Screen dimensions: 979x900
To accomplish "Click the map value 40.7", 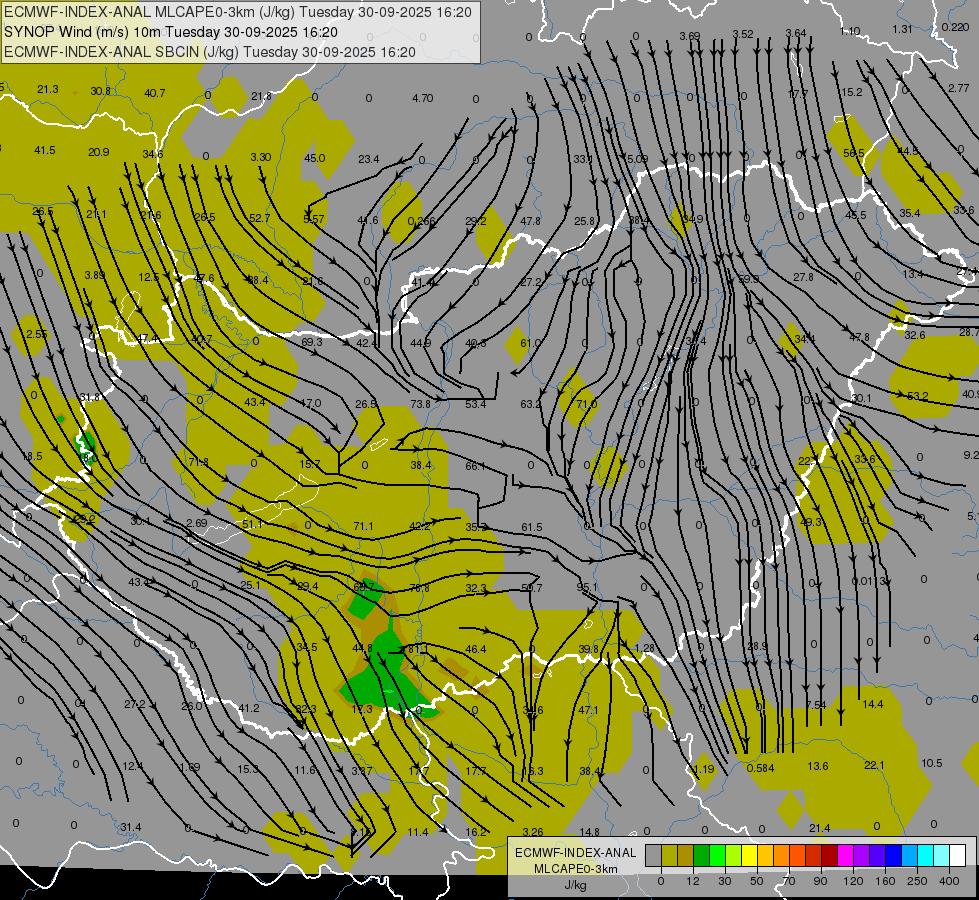I will coord(155,93).
